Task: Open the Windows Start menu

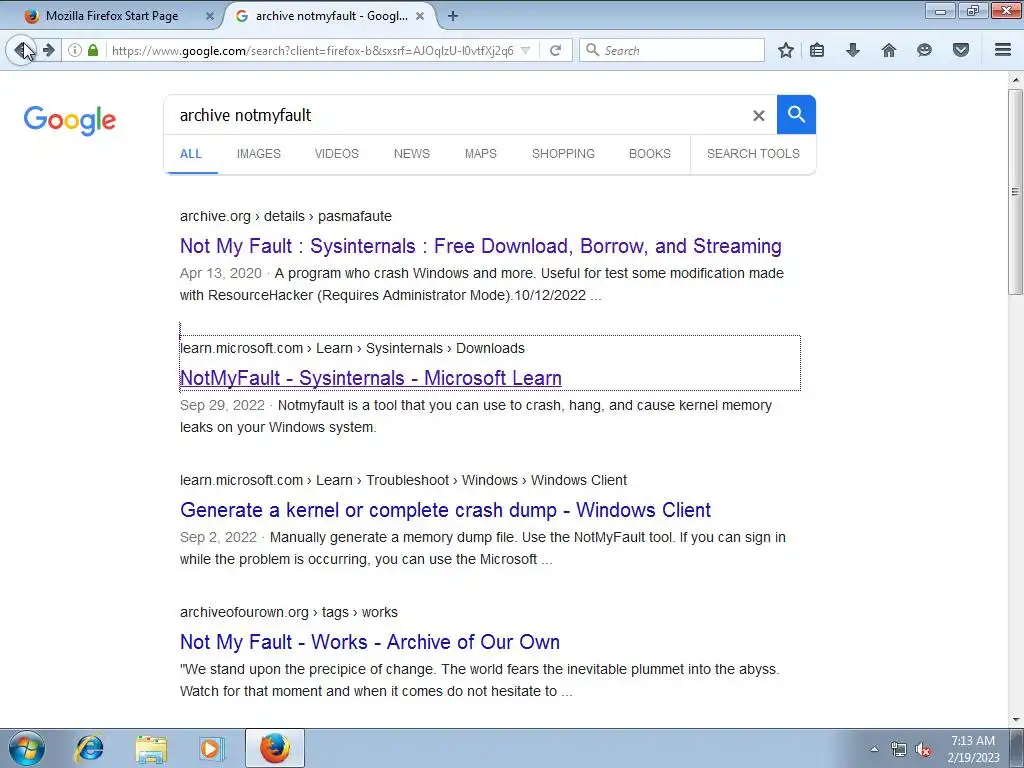Action: (x=27, y=748)
